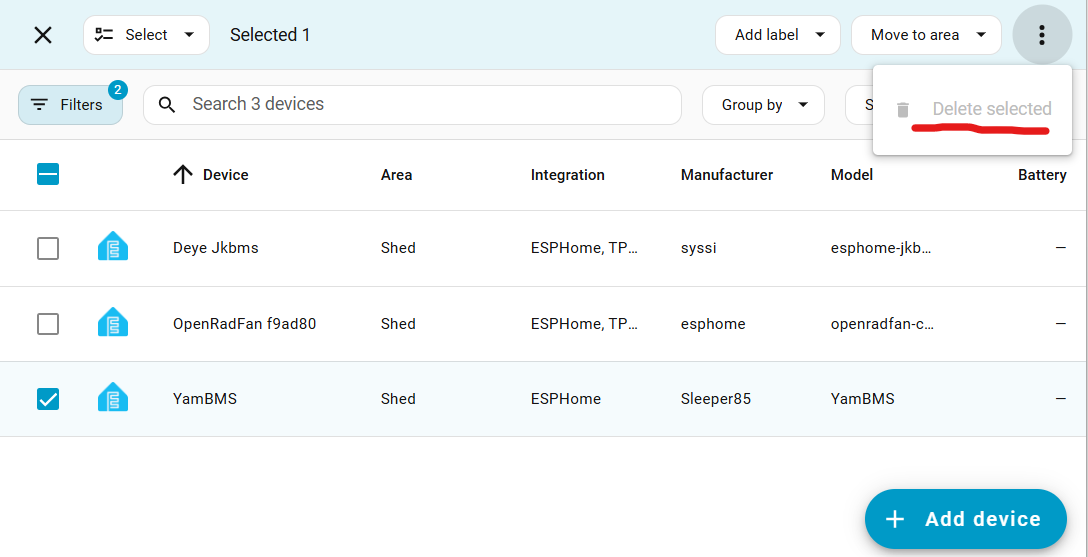Viewport: 1088px width, 557px height.
Task: Check the OpenRadFan f9ad80 row checkbox
Action: click(48, 324)
